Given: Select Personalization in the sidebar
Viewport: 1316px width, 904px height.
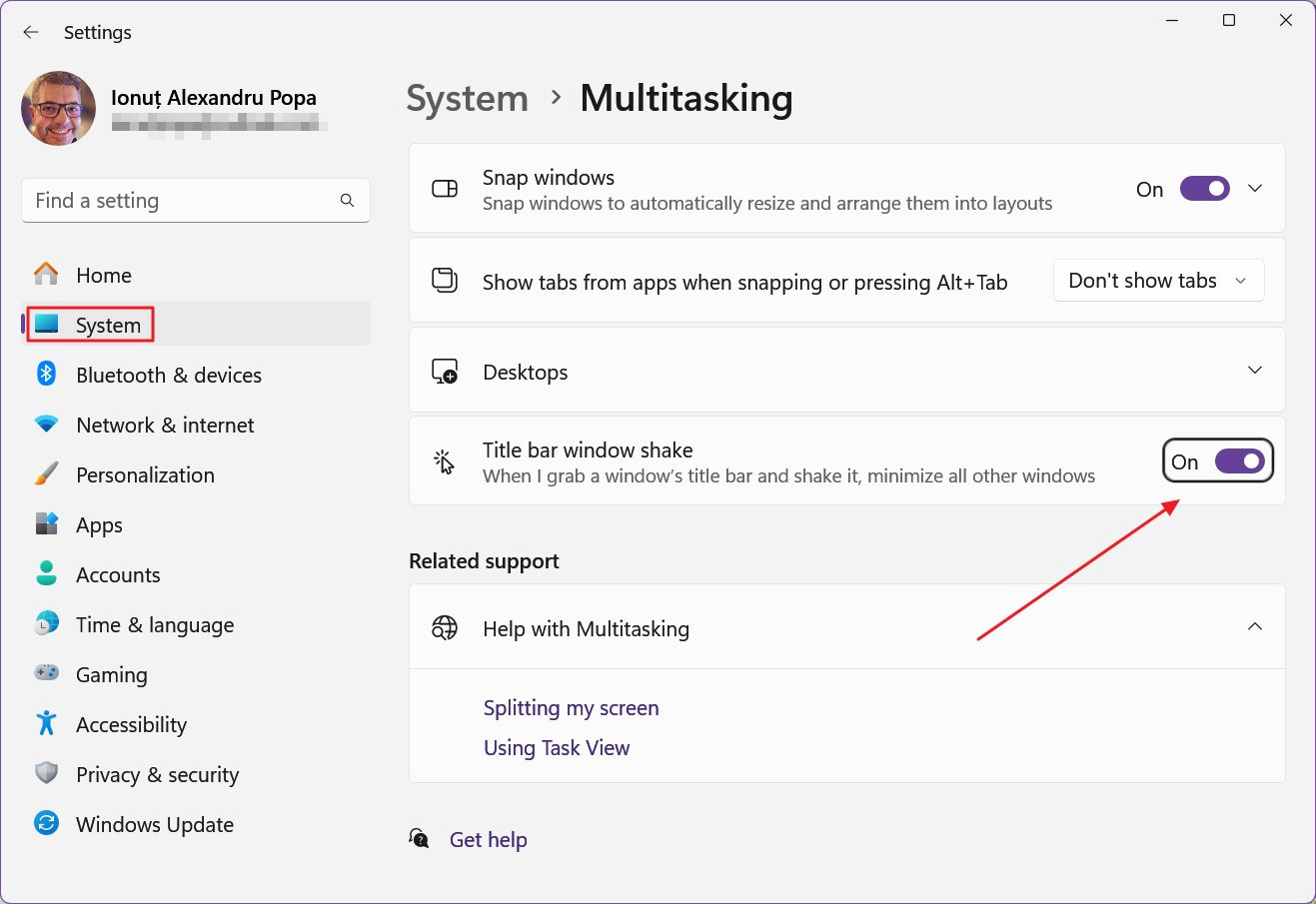Looking at the screenshot, I should [145, 474].
